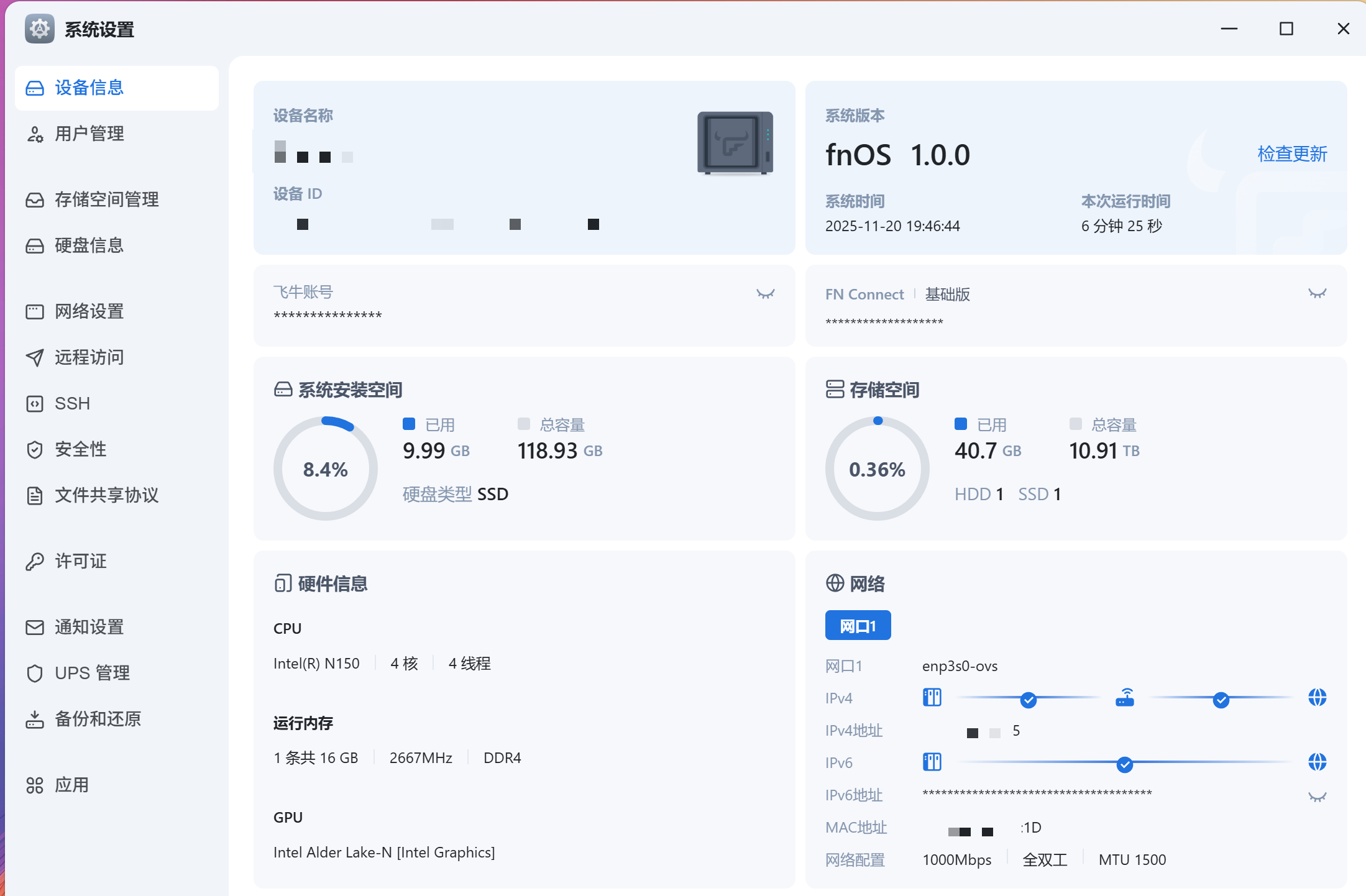Screen dimensions: 1366x896
Task: Click the IPv6 row globe icon
Action: [x=1317, y=762]
